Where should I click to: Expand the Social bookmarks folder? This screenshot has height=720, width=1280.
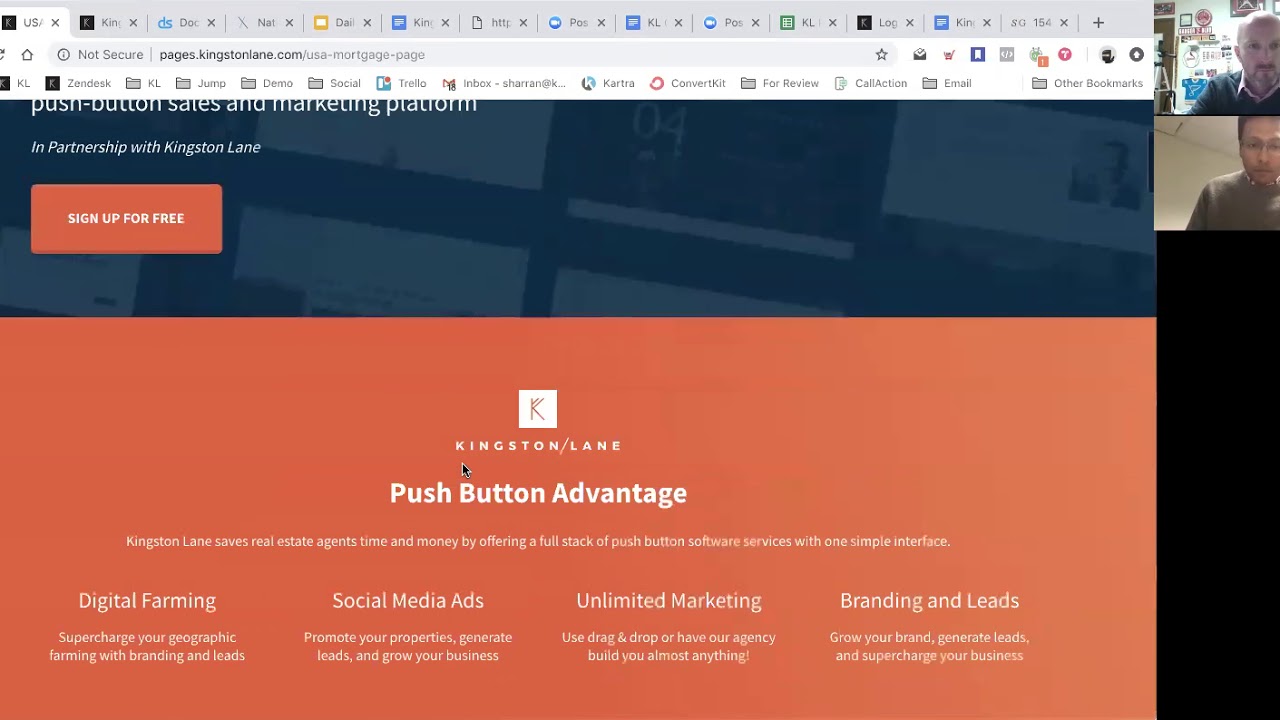[334, 83]
